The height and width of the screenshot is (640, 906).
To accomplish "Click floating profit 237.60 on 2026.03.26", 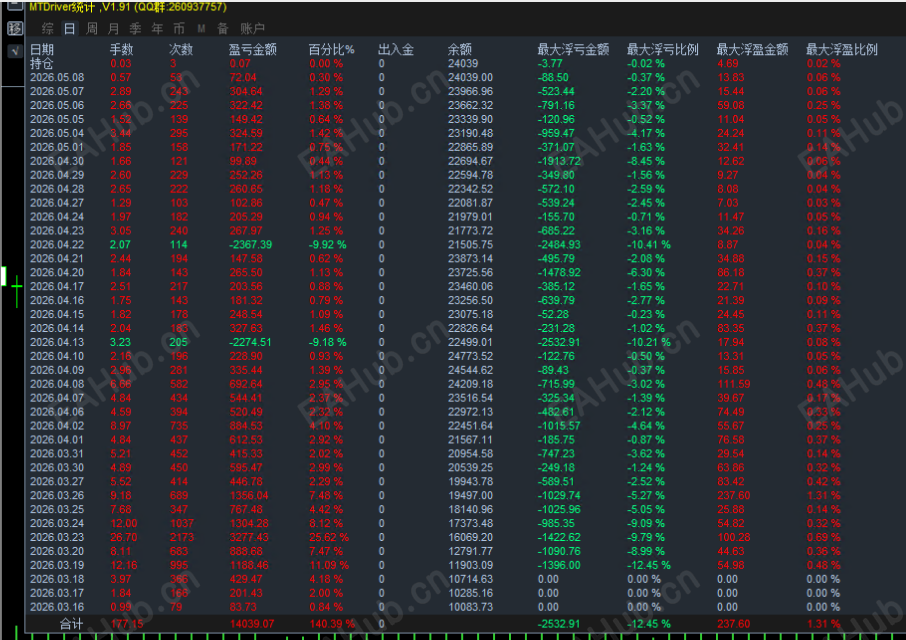I will [x=734, y=496].
